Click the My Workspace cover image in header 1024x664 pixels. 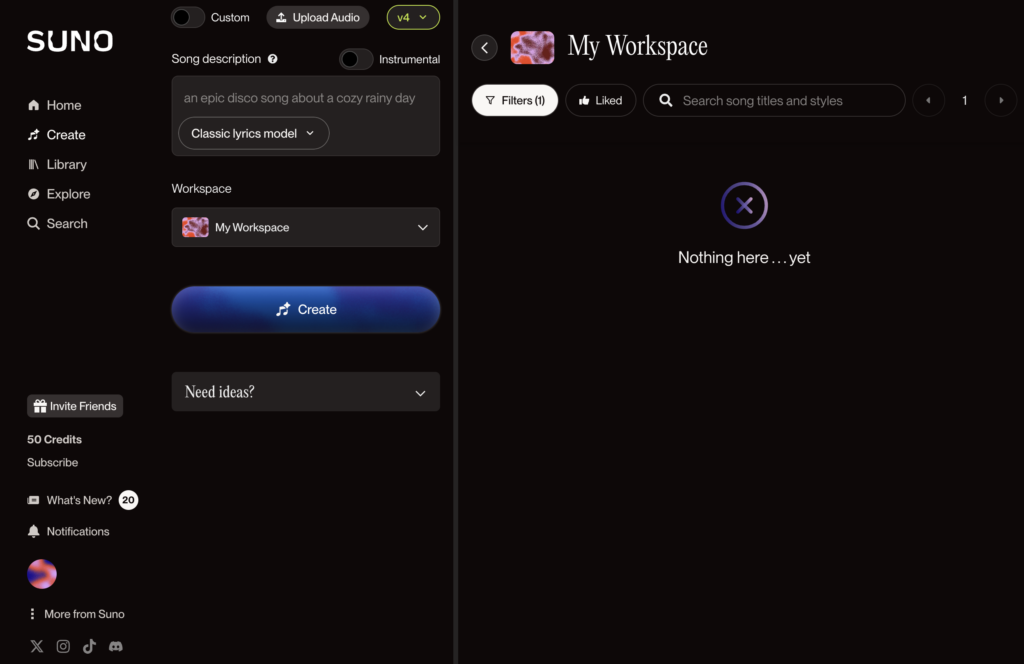coord(532,48)
